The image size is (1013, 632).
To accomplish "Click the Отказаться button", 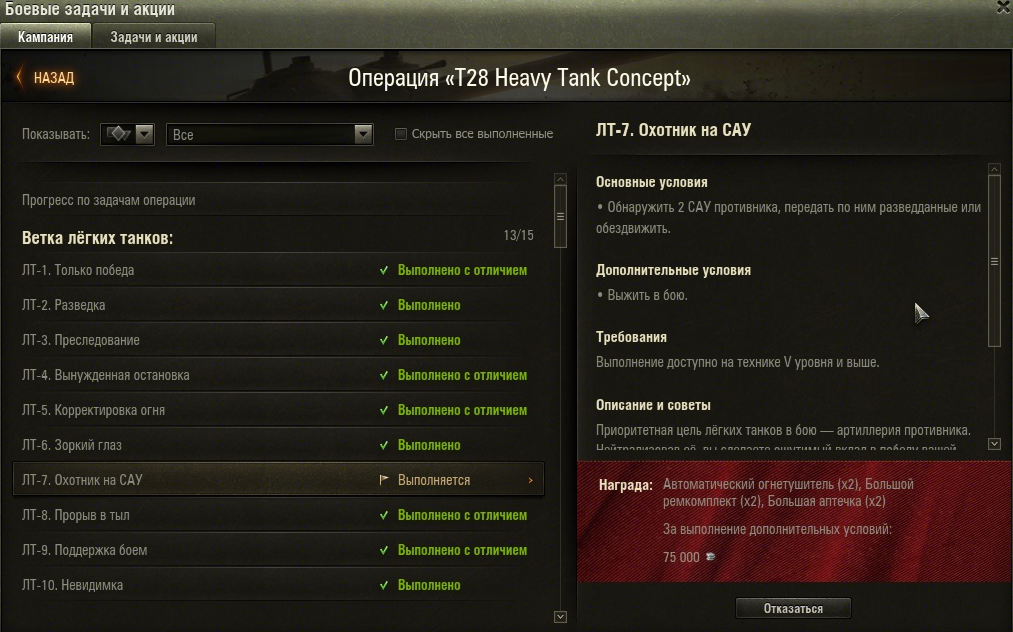I will 793,608.
